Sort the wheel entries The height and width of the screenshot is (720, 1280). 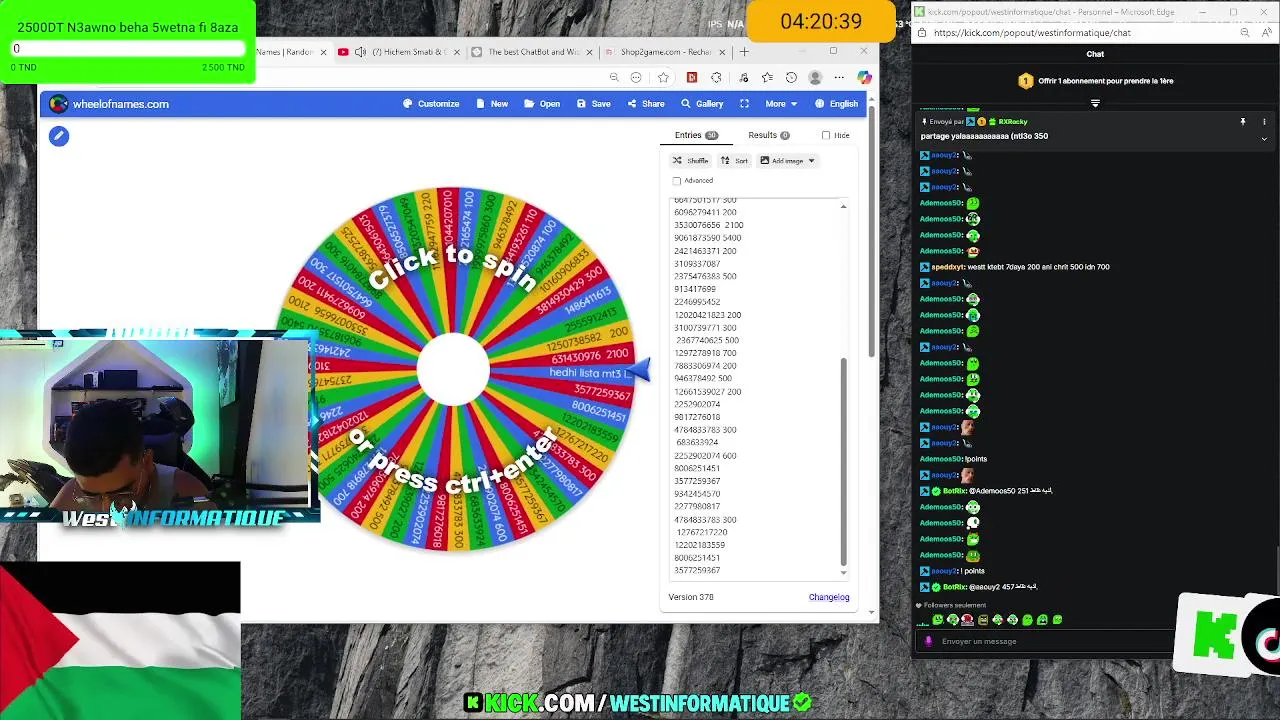coord(735,161)
